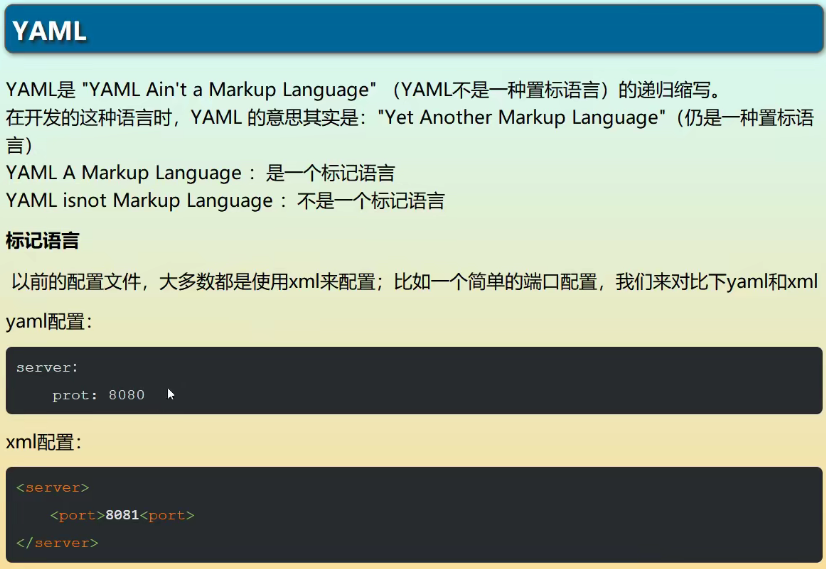Click the "yaml配置:" label

pos(49,321)
